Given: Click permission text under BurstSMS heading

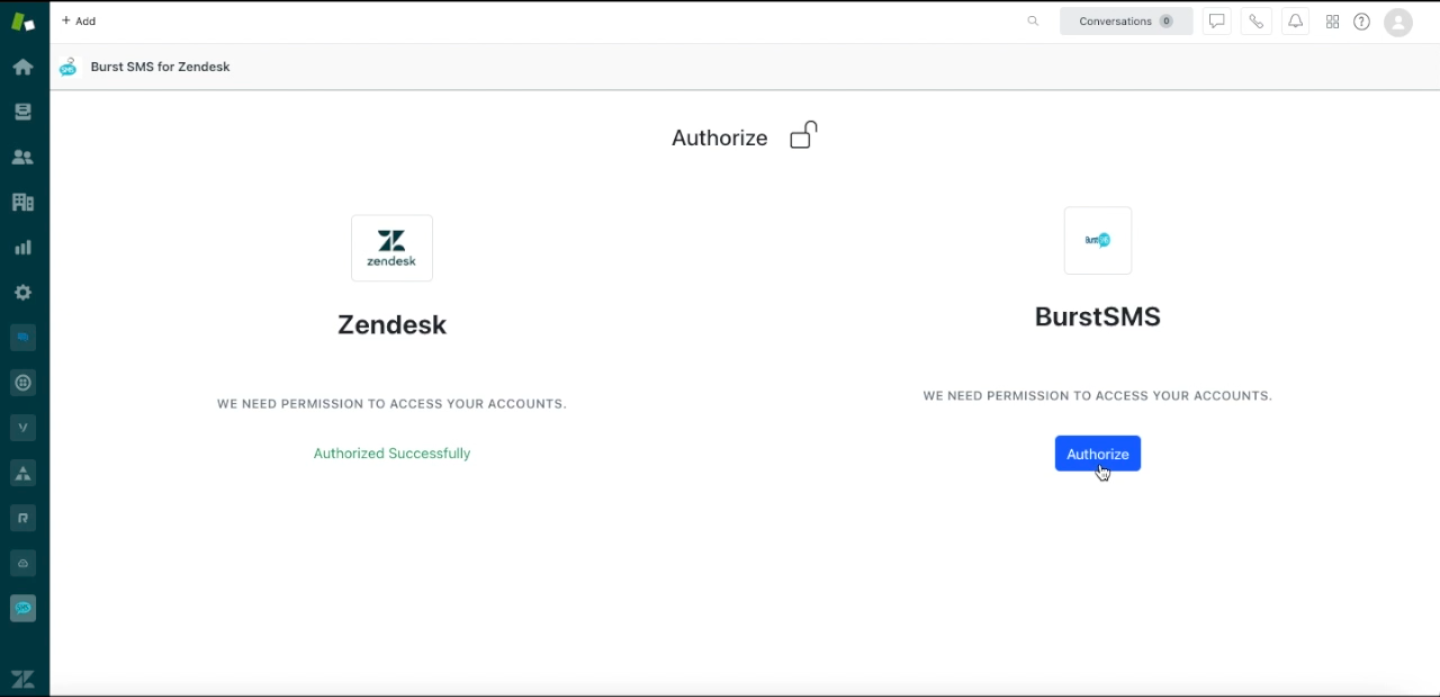Looking at the screenshot, I should point(1097,396).
